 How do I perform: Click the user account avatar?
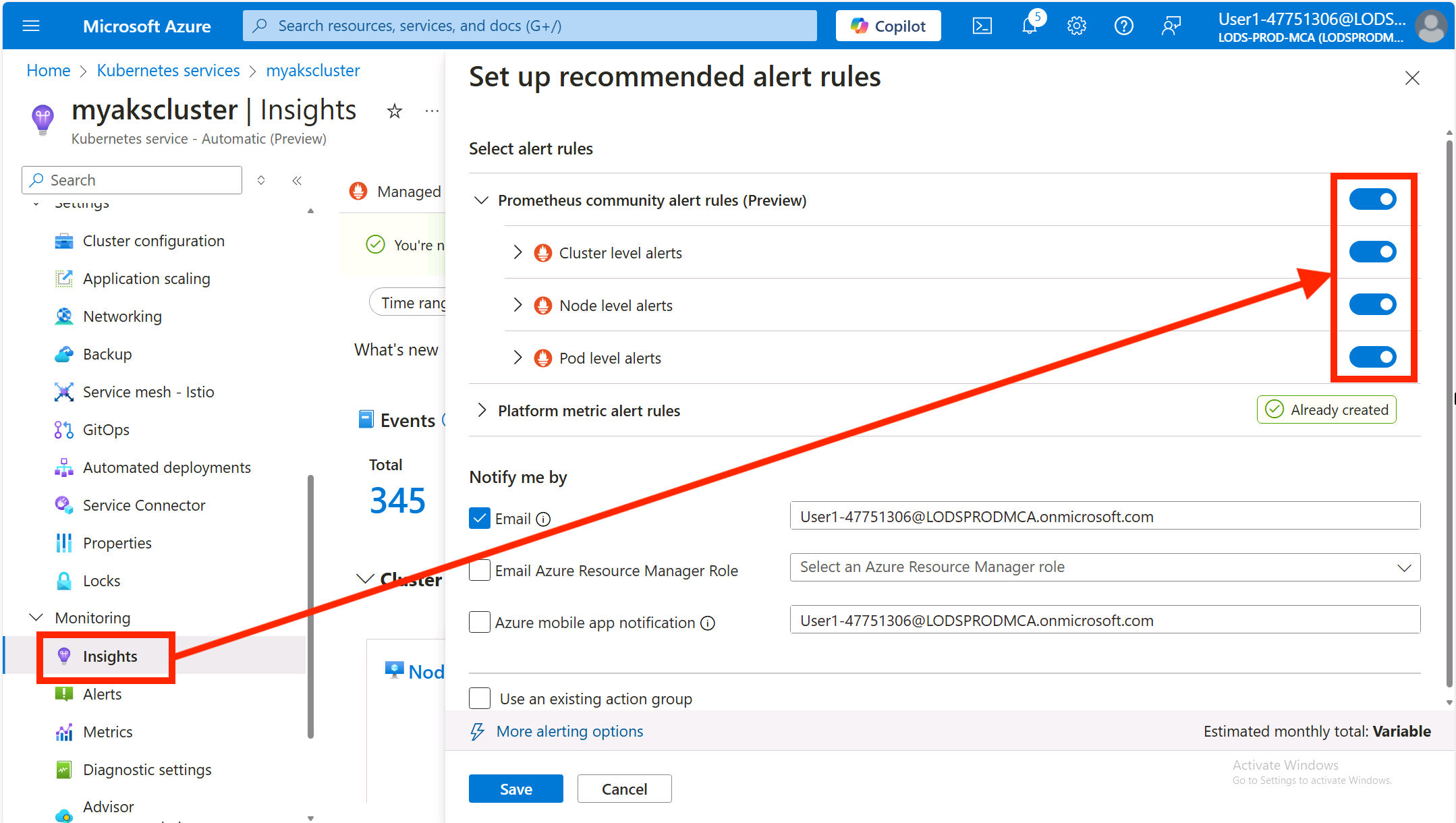click(1431, 26)
